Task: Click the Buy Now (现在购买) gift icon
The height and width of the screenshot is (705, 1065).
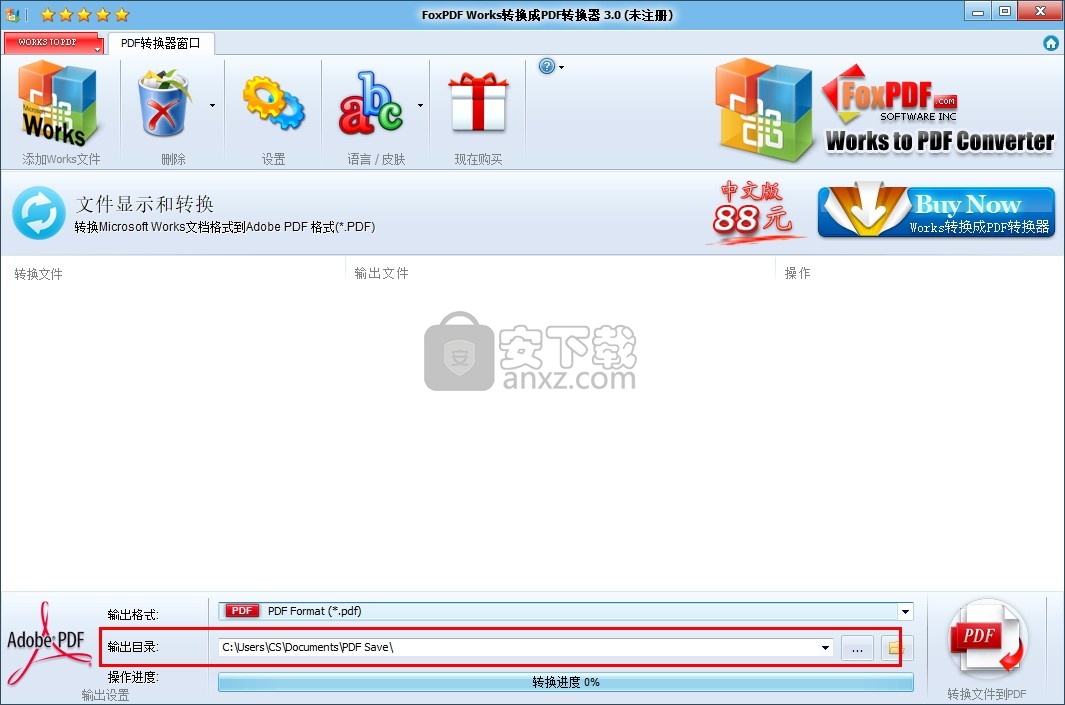Action: pyautogui.click(x=478, y=102)
